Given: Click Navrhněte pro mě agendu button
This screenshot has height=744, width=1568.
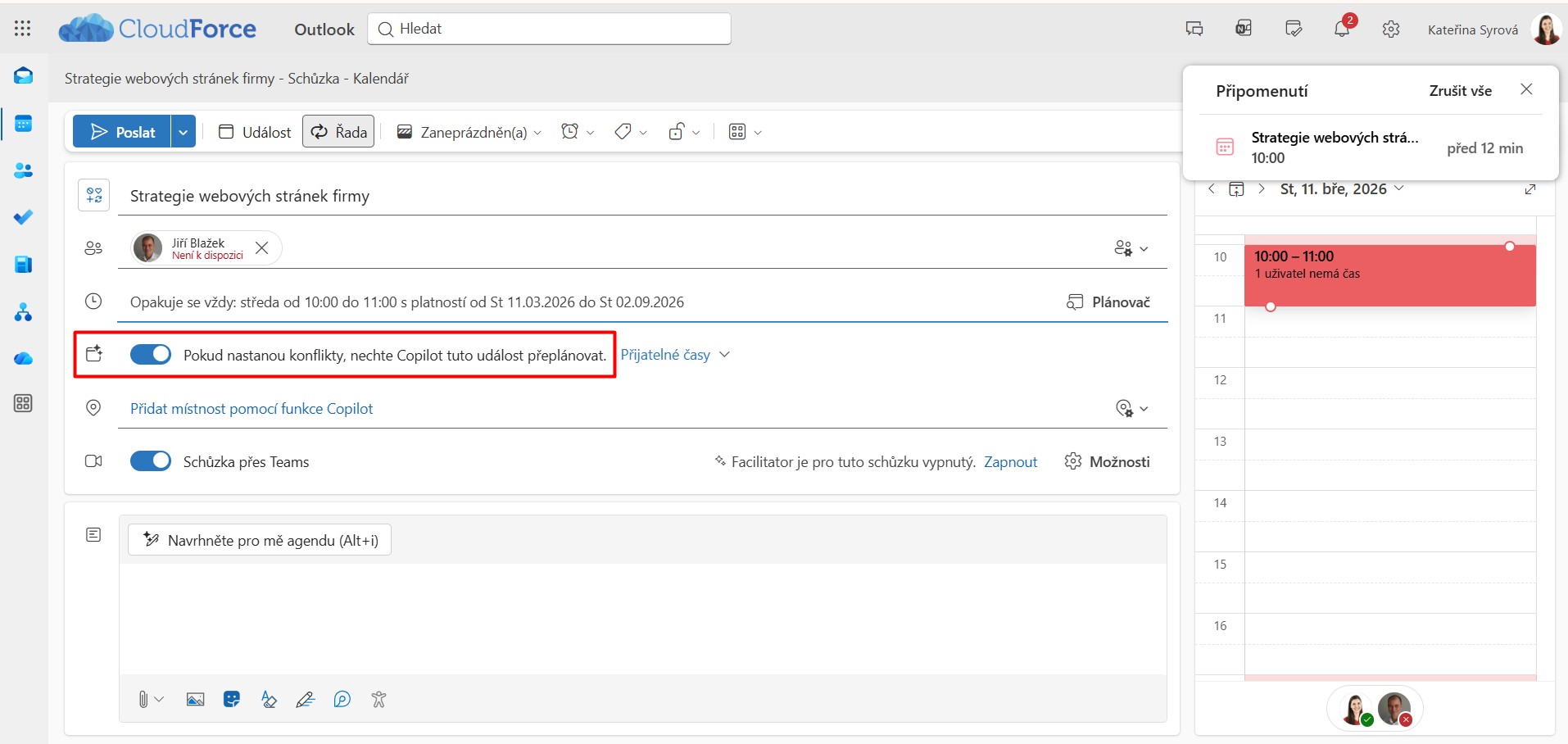Looking at the screenshot, I should (x=260, y=540).
